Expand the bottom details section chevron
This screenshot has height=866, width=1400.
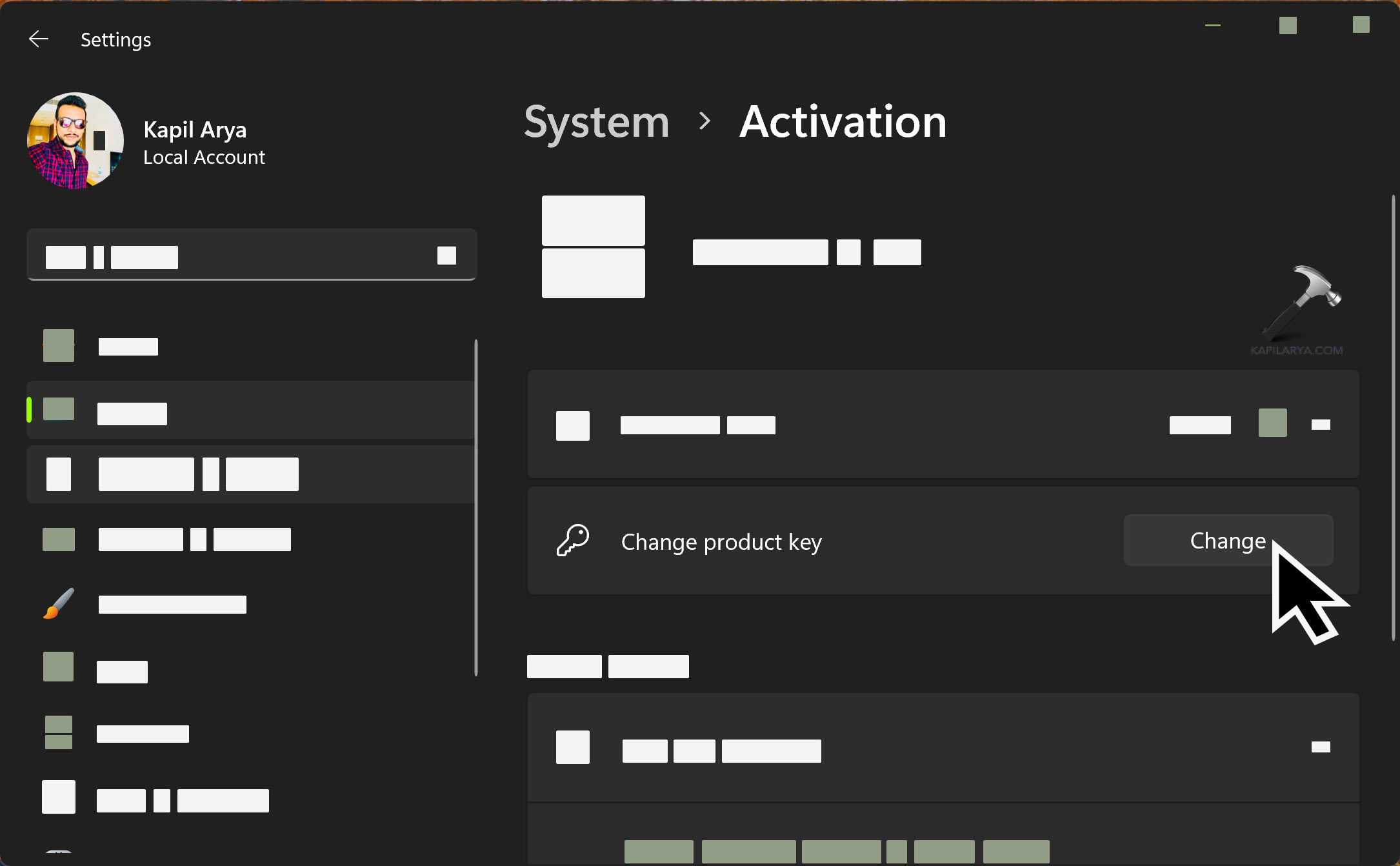click(1321, 747)
